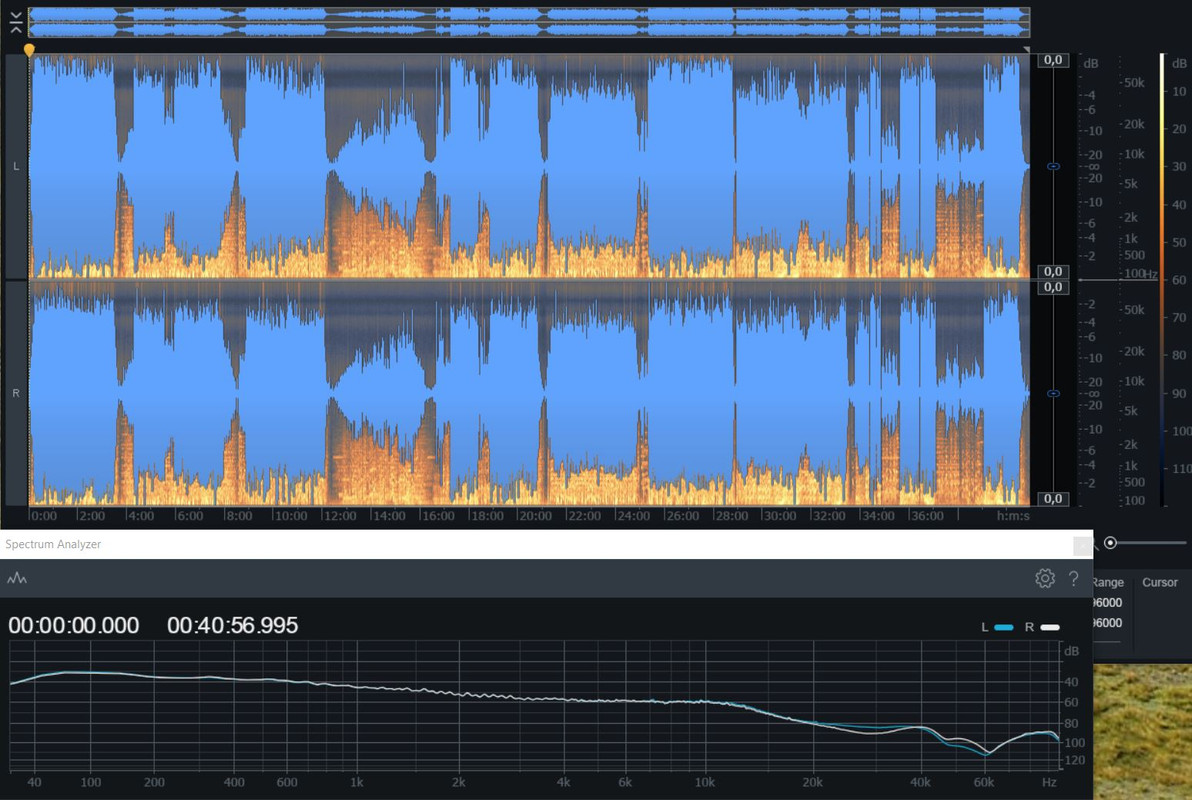Click the zoom slider knob beside analyzer title

[1111, 543]
